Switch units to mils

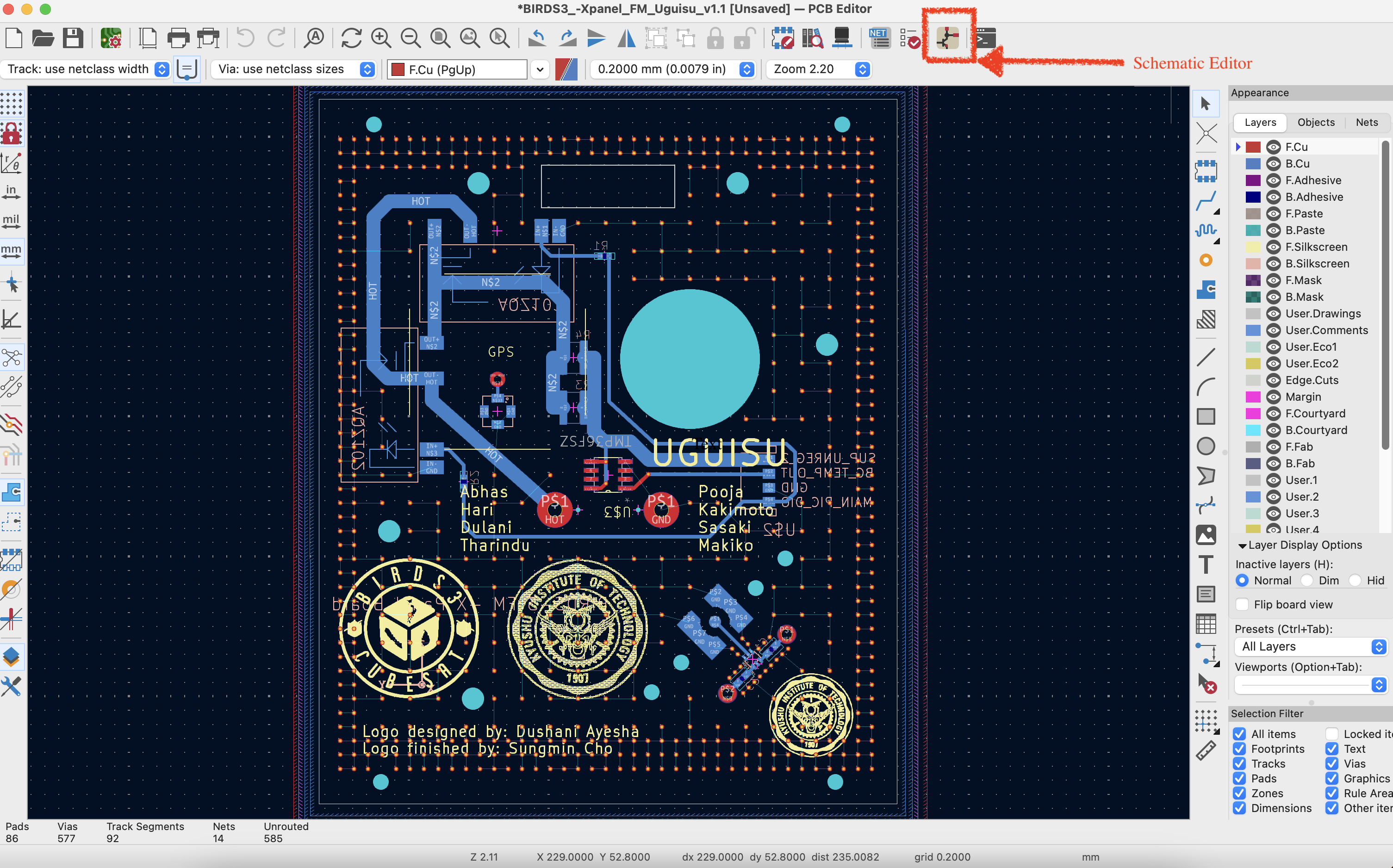[12, 222]
